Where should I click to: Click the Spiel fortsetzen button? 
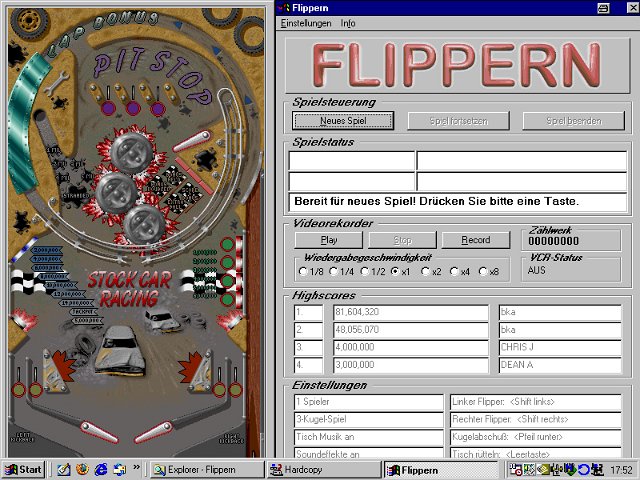pyautogui.click(x=459, y=121)
